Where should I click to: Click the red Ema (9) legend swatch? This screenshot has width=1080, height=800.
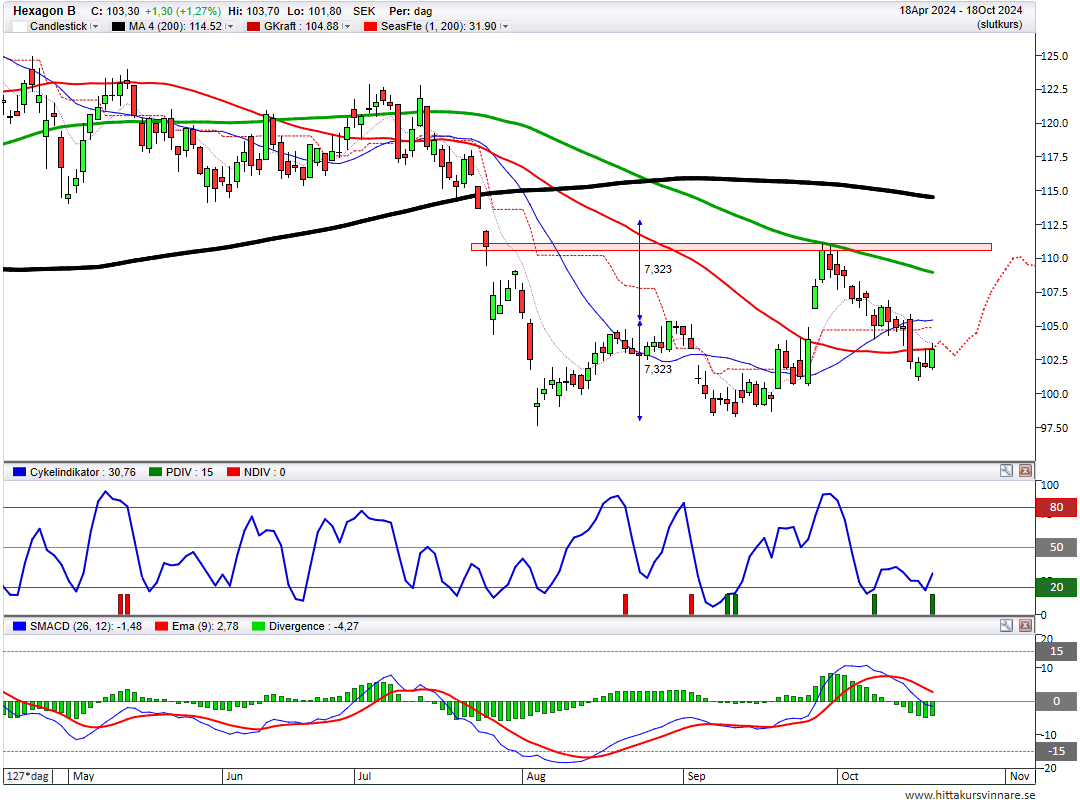pyautogui.click(x=162, y=626)
